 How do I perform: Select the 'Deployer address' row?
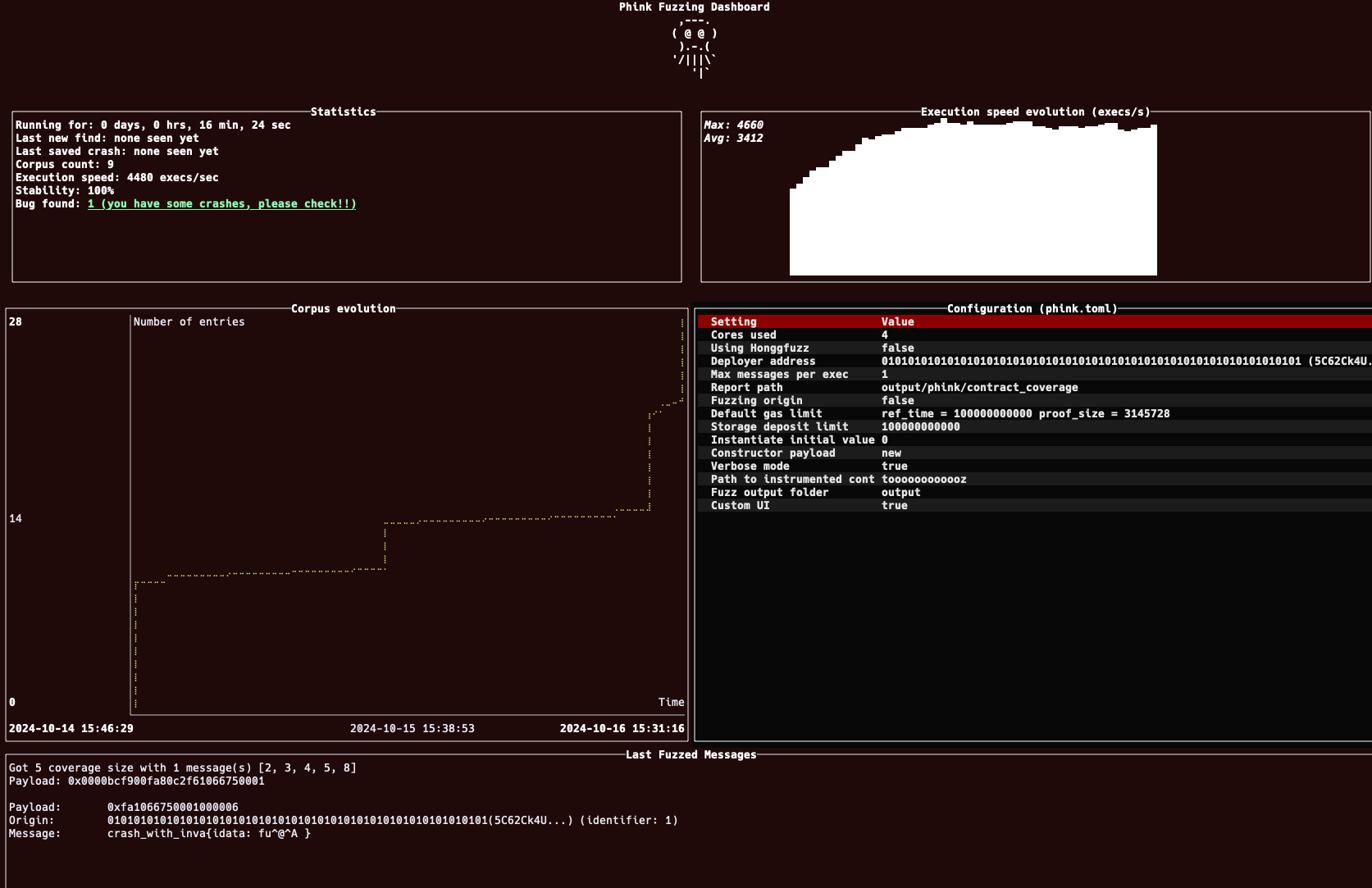(1035, 361)
